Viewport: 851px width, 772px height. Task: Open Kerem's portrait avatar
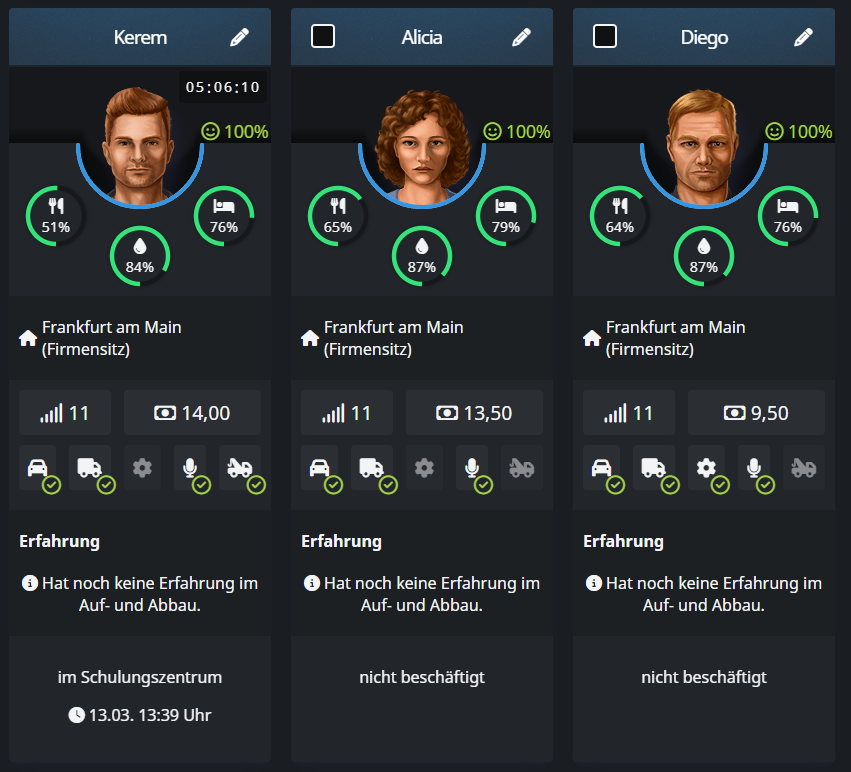click(140, 133)
